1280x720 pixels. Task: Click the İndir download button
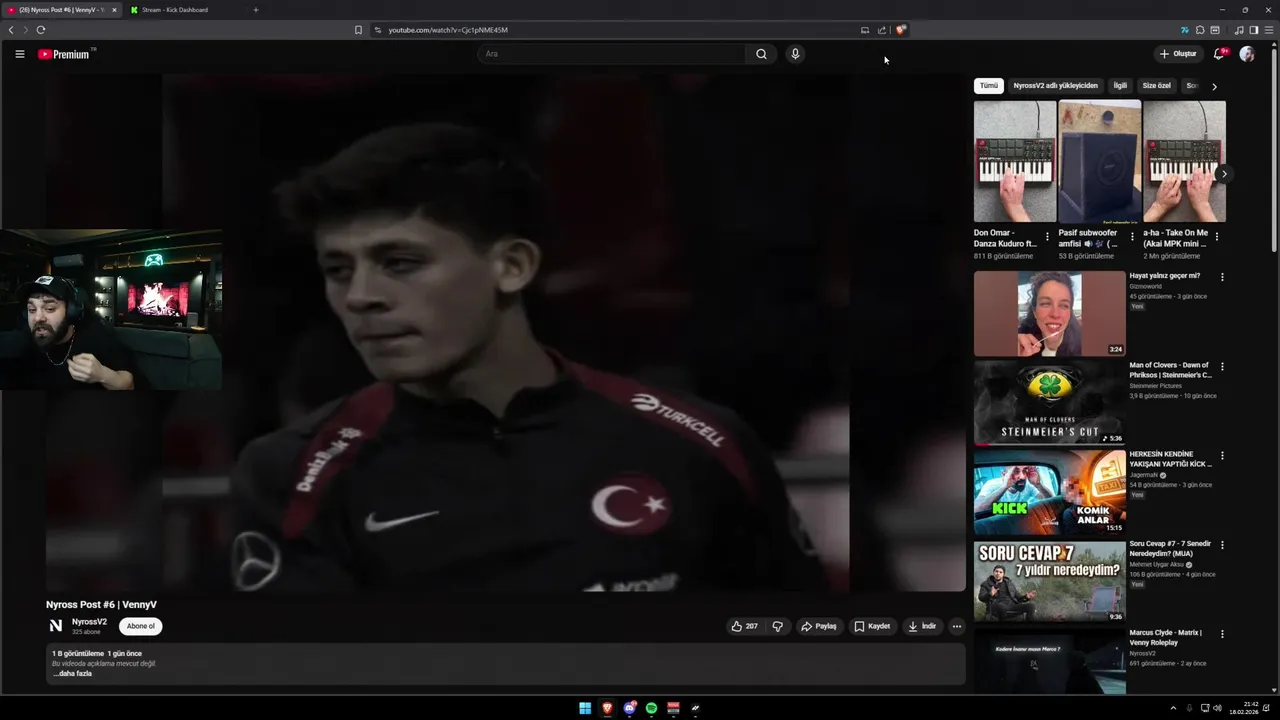point(922,626)
